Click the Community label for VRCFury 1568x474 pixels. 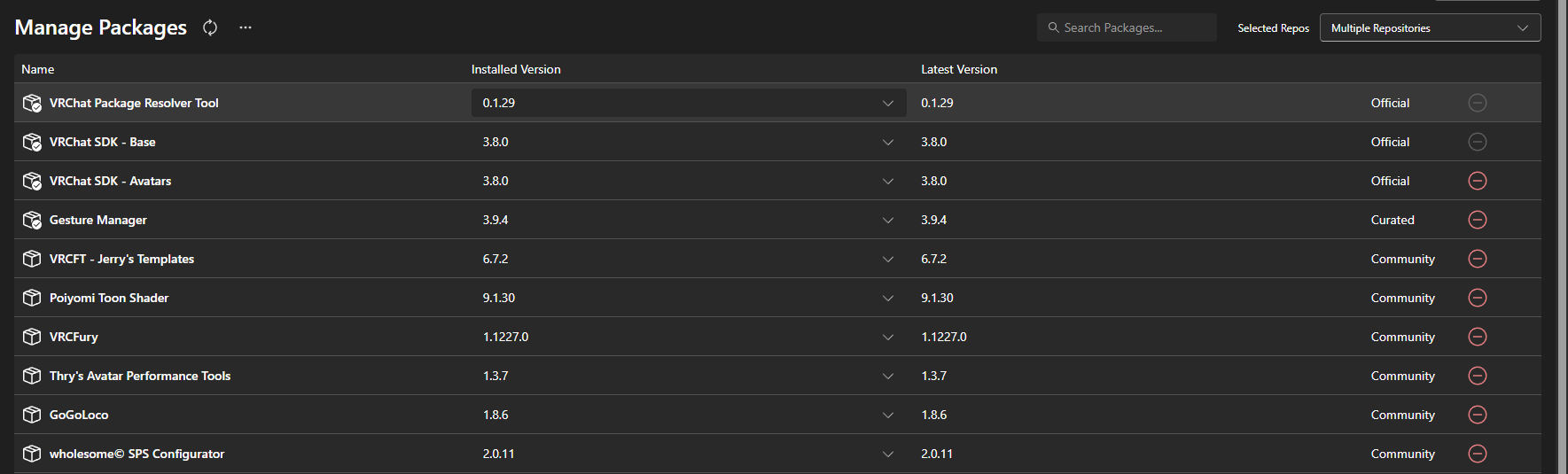[1403, 337]
